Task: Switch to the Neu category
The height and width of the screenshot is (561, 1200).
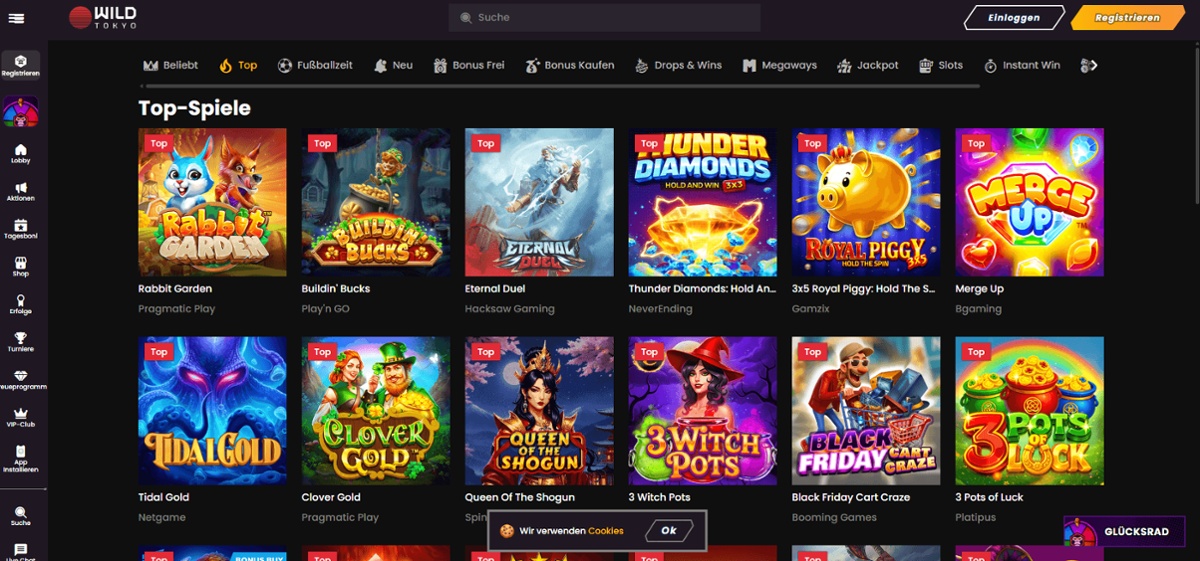Action: pos(393,65)
